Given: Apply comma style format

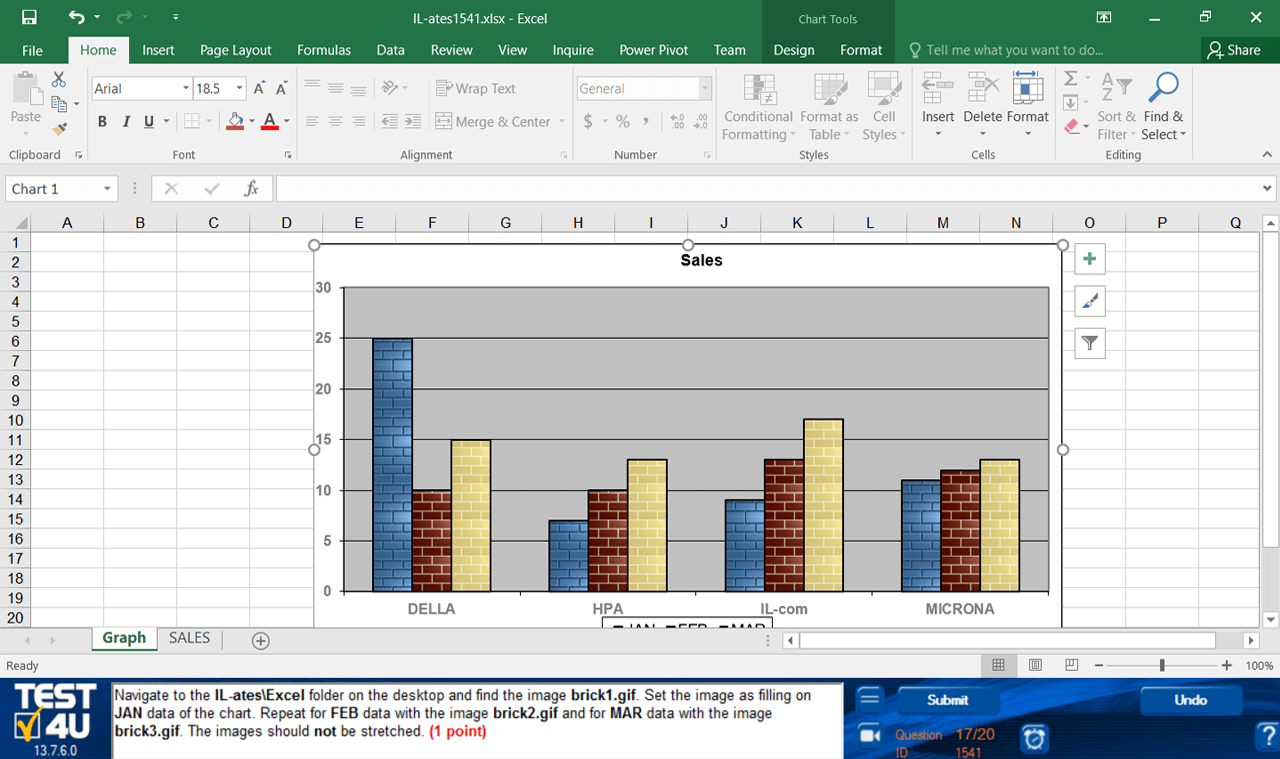Looking at the screenshot, I should point(646,121).
